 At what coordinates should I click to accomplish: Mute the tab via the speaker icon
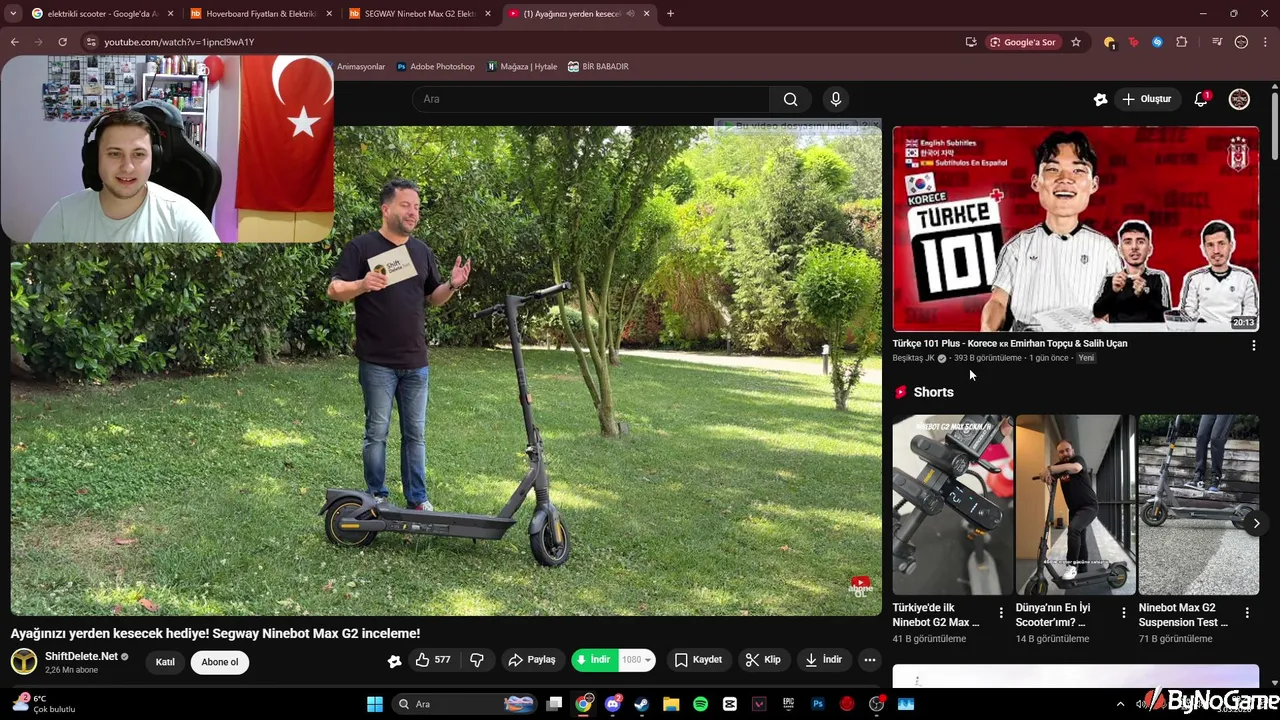point(630,14)
